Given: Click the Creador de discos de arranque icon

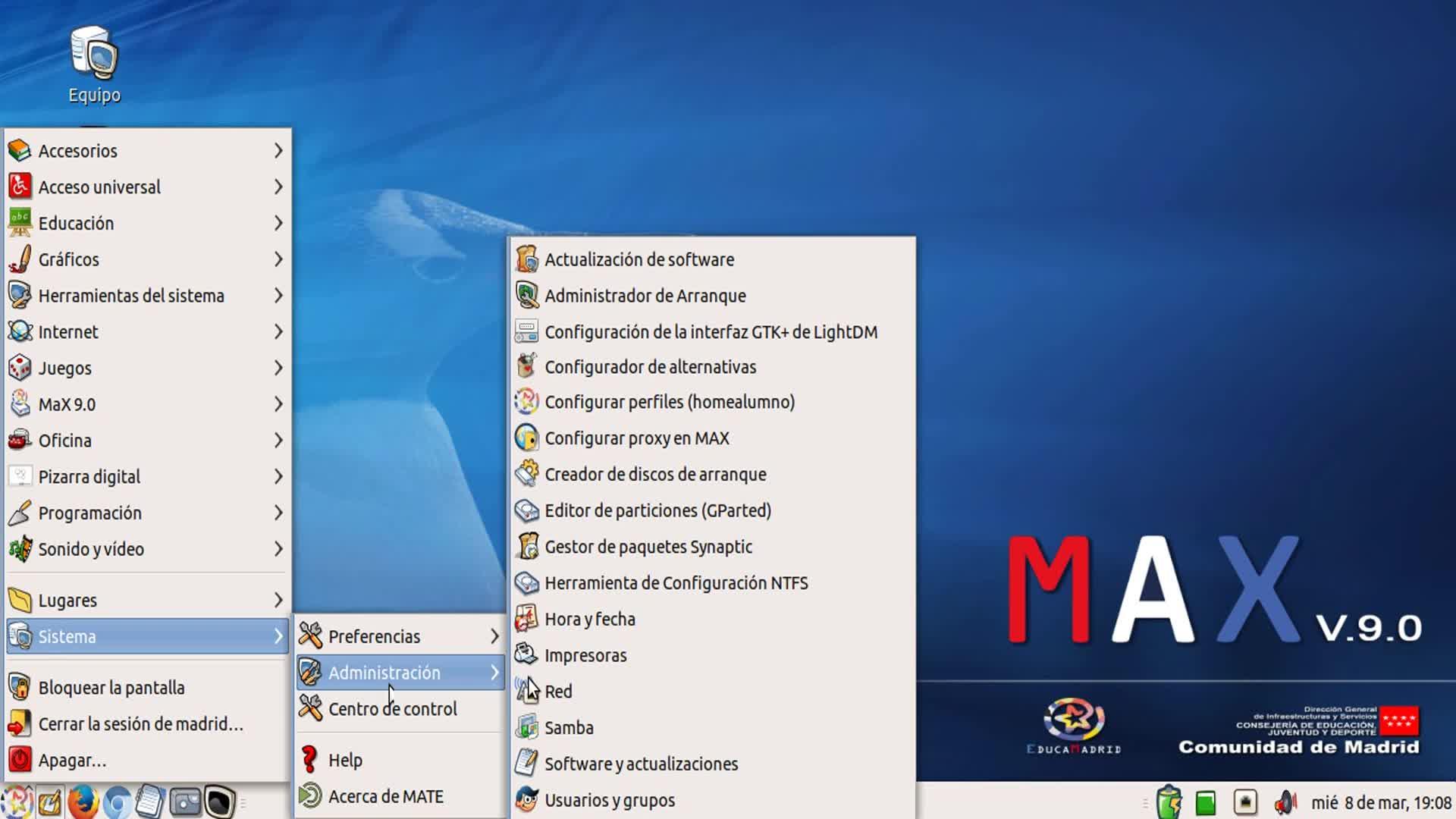Looking at the screenshot, I should 526,474.
